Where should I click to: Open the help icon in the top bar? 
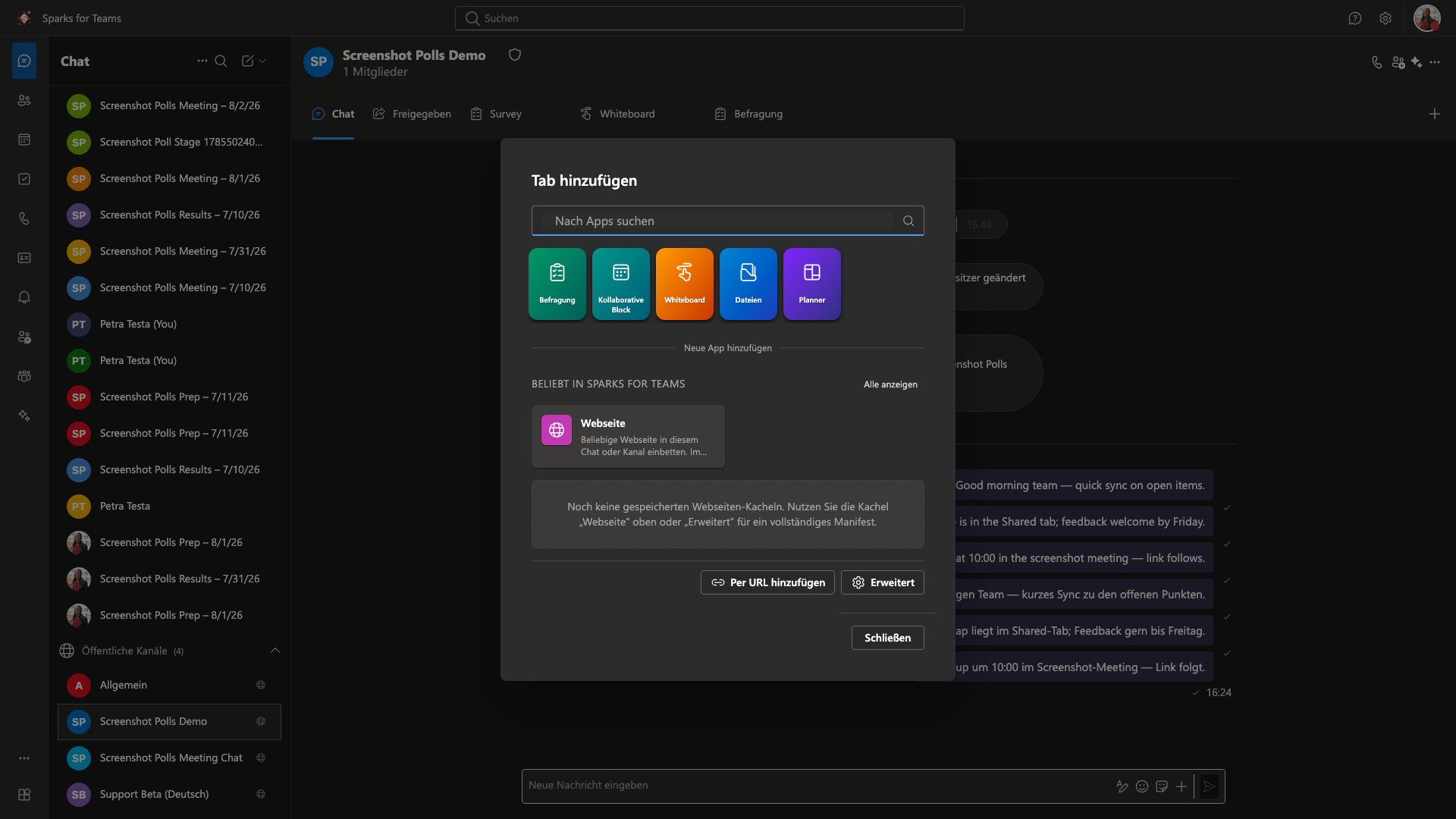pyautogui.click(x=1355, y=18)
